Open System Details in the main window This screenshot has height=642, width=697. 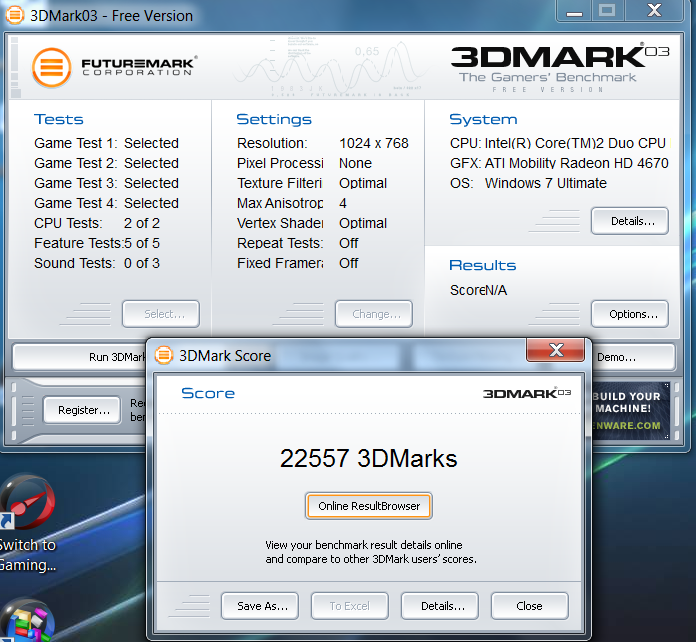630,221
